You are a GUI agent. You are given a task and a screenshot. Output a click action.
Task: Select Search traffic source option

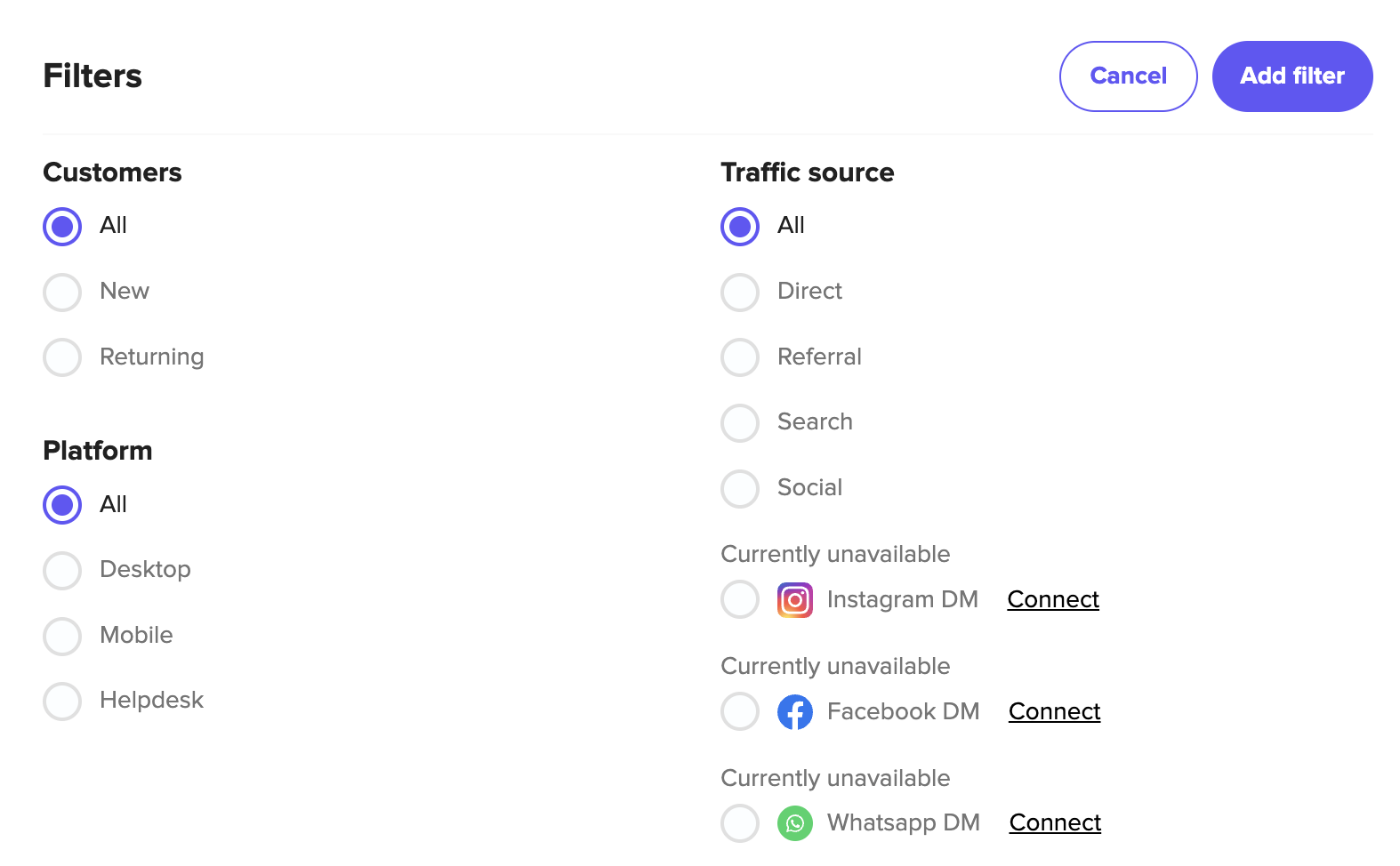[x=740, y=422]
